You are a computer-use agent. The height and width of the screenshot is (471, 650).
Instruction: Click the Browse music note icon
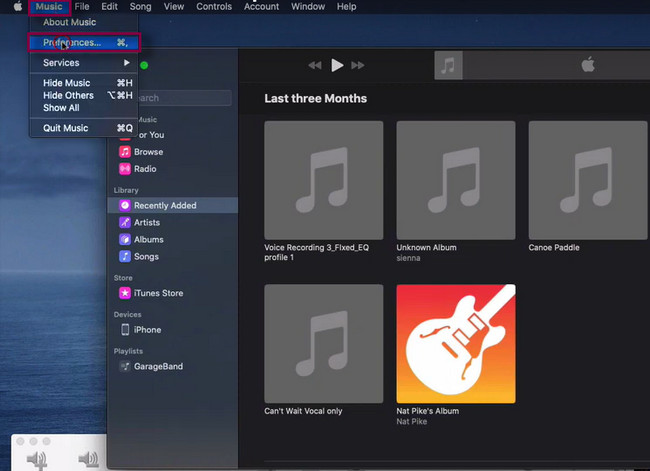tap(125, 152)
